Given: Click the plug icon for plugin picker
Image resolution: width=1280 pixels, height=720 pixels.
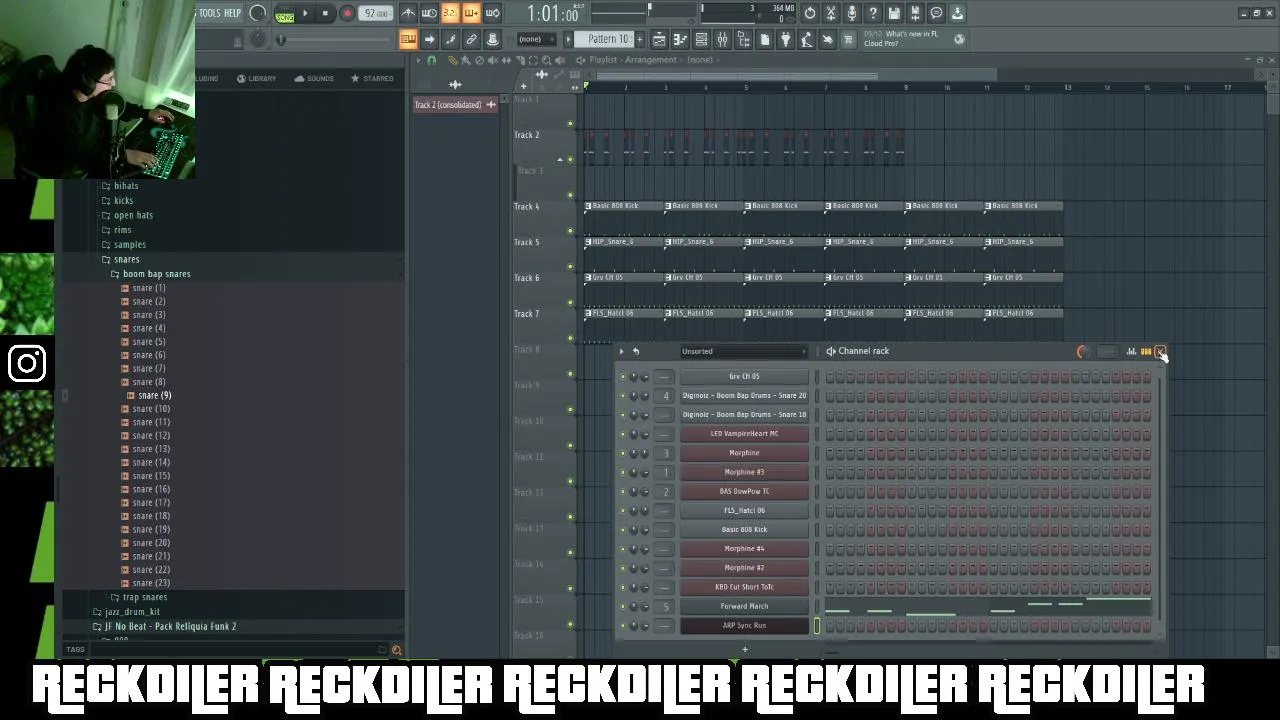Looking at the screenshot, I should pos(785,39).
